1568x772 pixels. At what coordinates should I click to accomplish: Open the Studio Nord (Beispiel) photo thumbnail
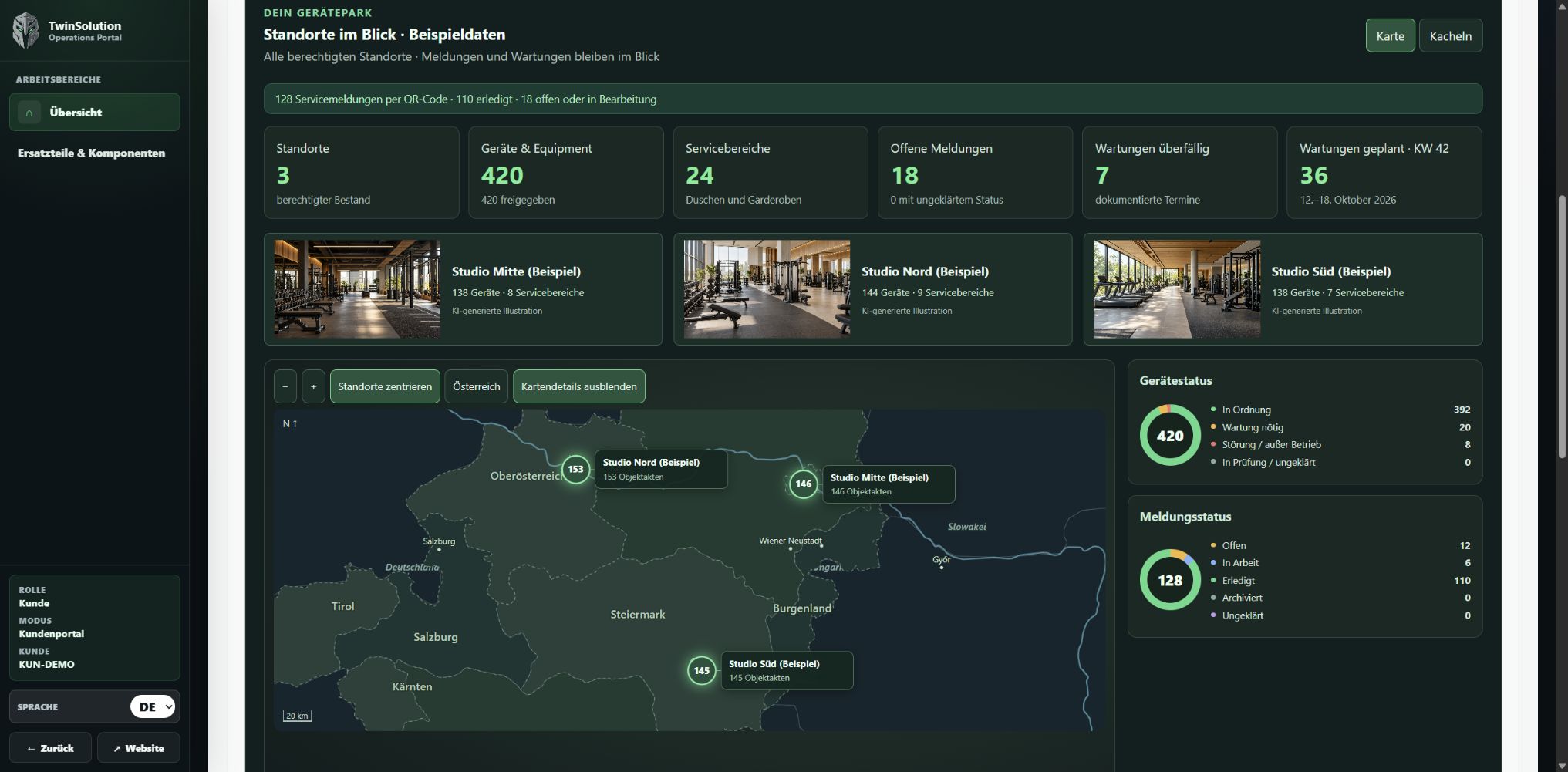point(767,289)
